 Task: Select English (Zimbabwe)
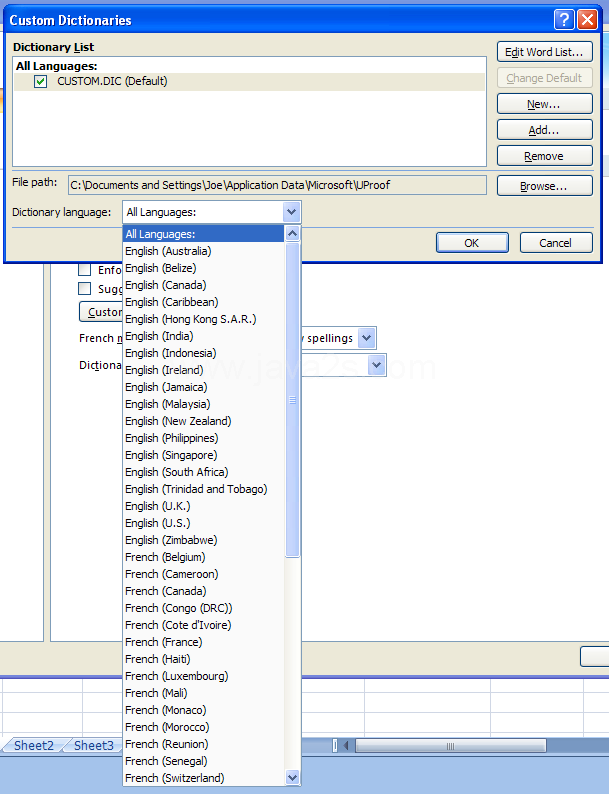click(204, 540)
